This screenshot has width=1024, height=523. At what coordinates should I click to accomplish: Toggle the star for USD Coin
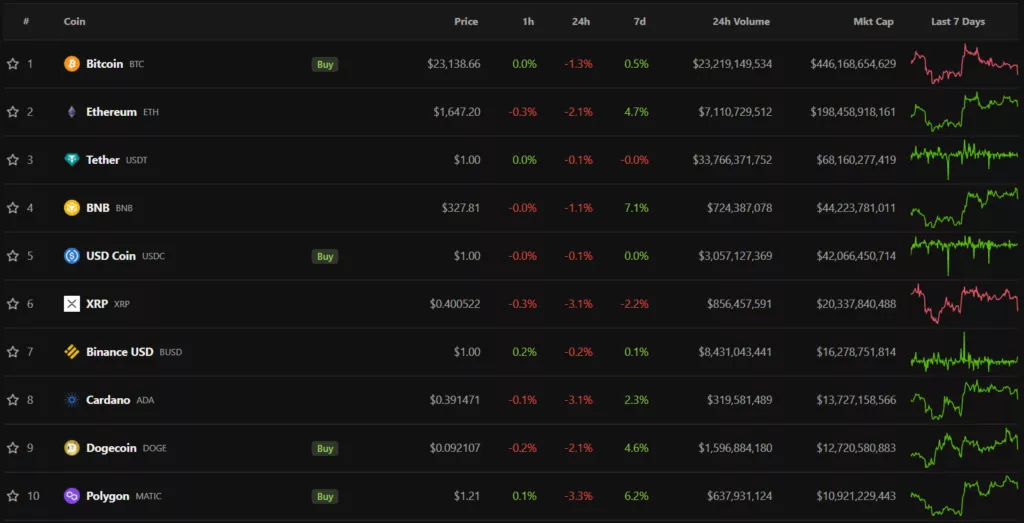(x=12, y=256)
